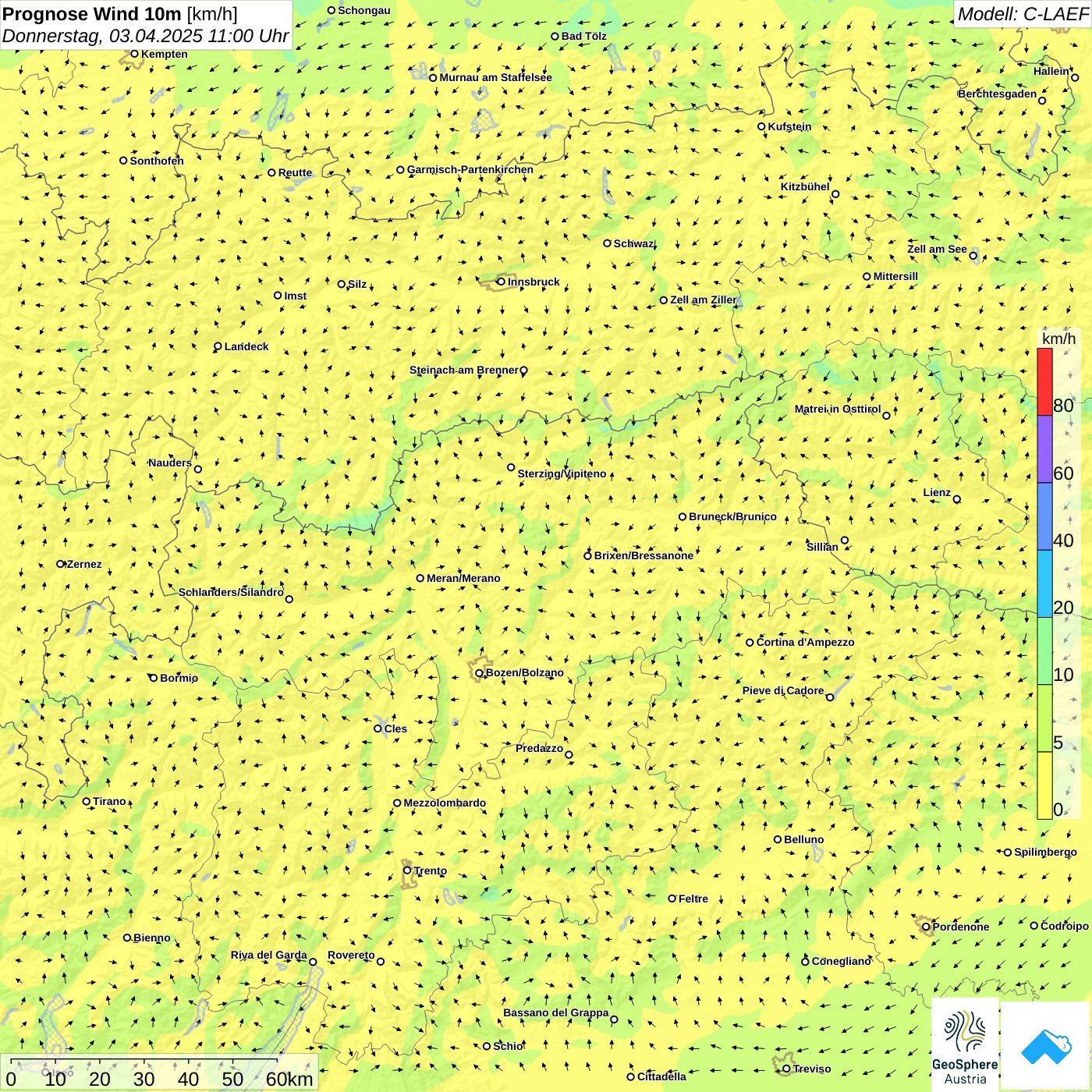Click the Imst town label
Image resolution: width=1092 pixels, height=1092 pixels.
point(296,296)
